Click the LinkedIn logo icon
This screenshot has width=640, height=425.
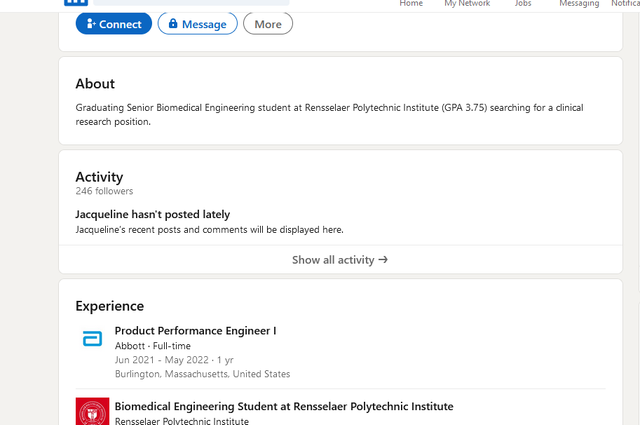point(76,2)
